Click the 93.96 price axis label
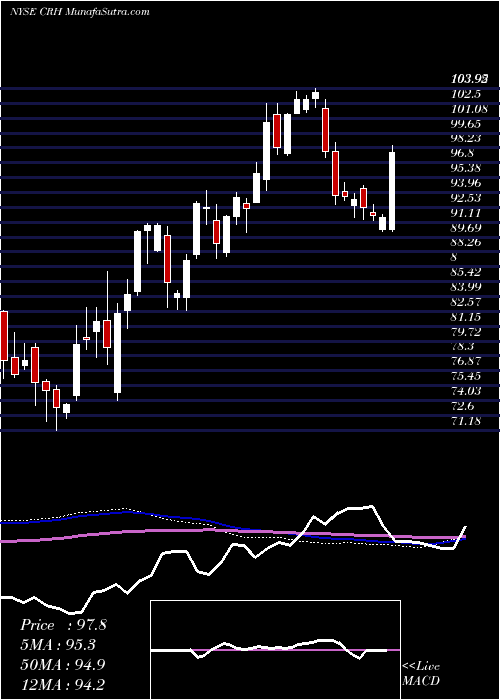 (466, 183)
